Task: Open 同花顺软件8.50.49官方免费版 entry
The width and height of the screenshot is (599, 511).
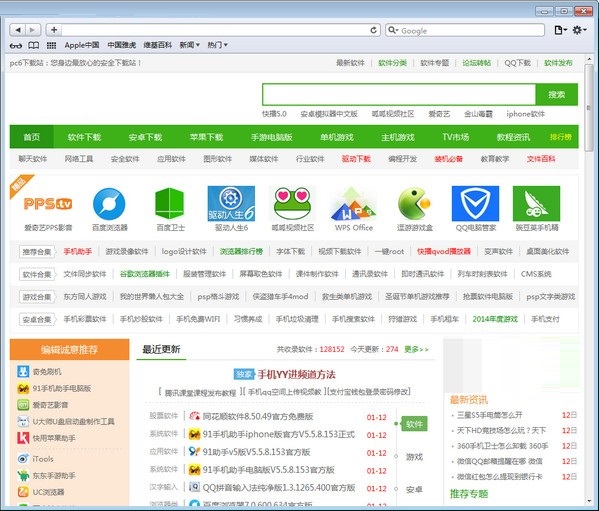Action: point(258,416)
